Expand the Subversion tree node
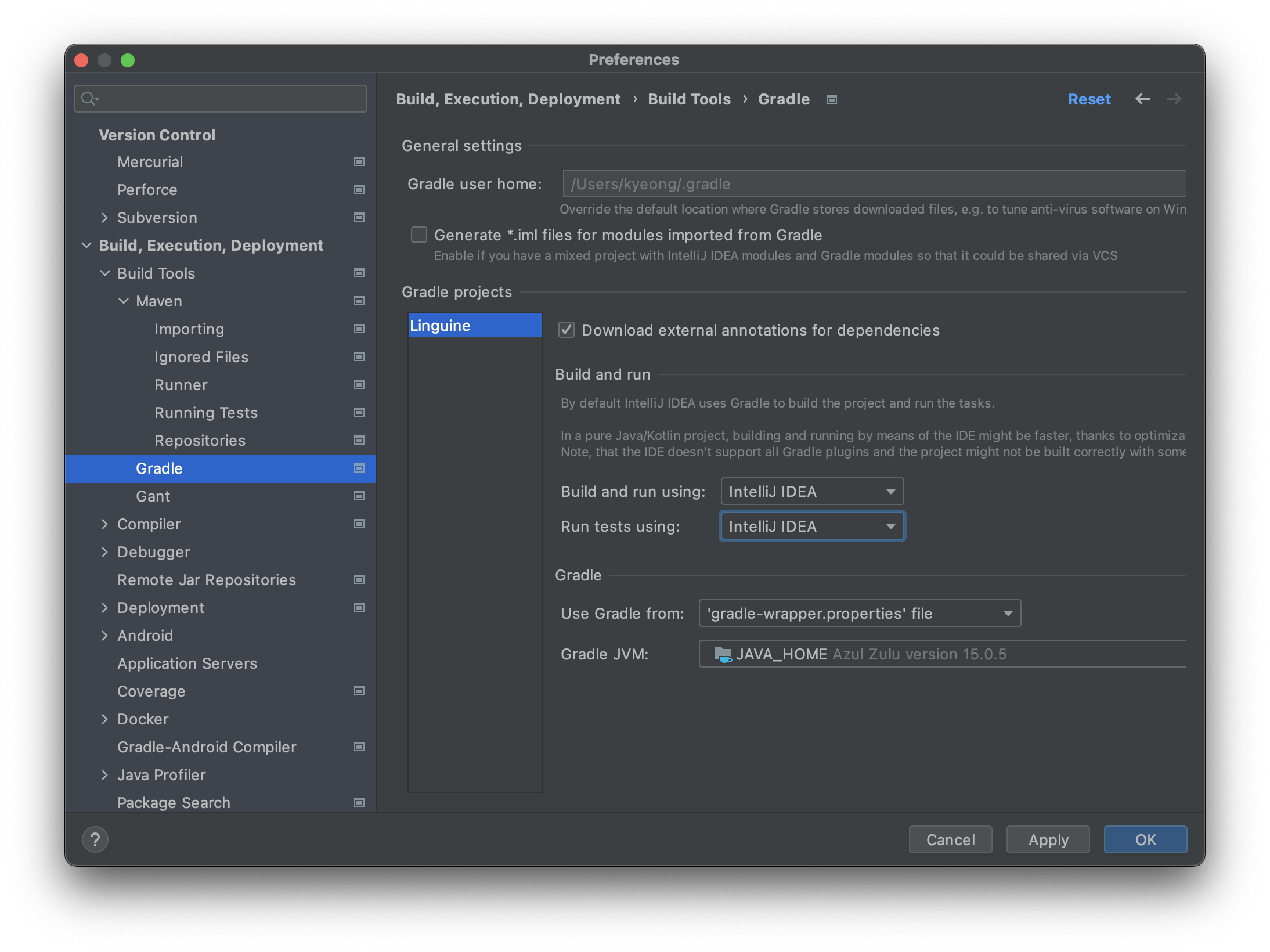Image resolution: width=1270 pixels, height=952 pixels. point(104,218)
